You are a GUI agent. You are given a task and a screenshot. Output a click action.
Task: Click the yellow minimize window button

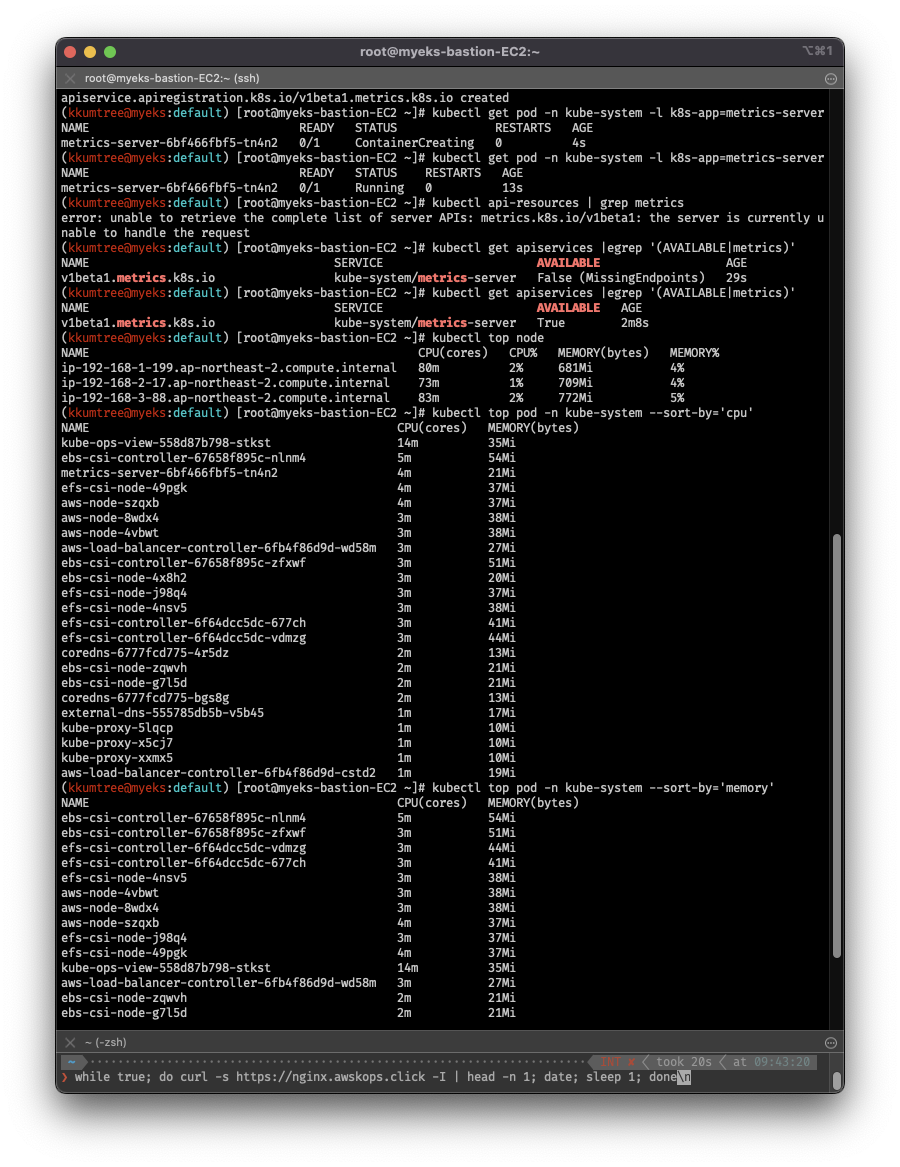90,52
